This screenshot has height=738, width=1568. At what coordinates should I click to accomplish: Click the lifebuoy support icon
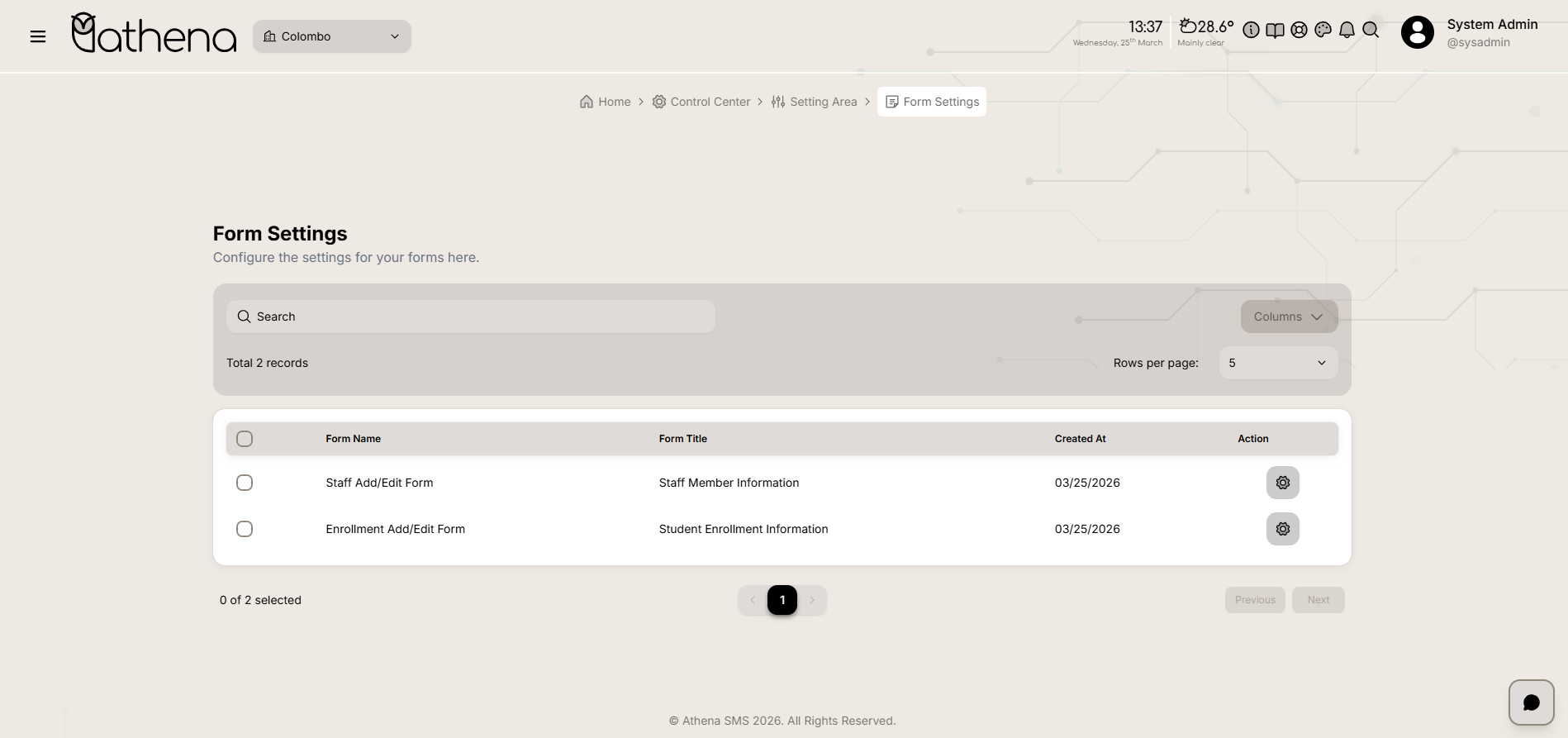(x=1299, y=31)
